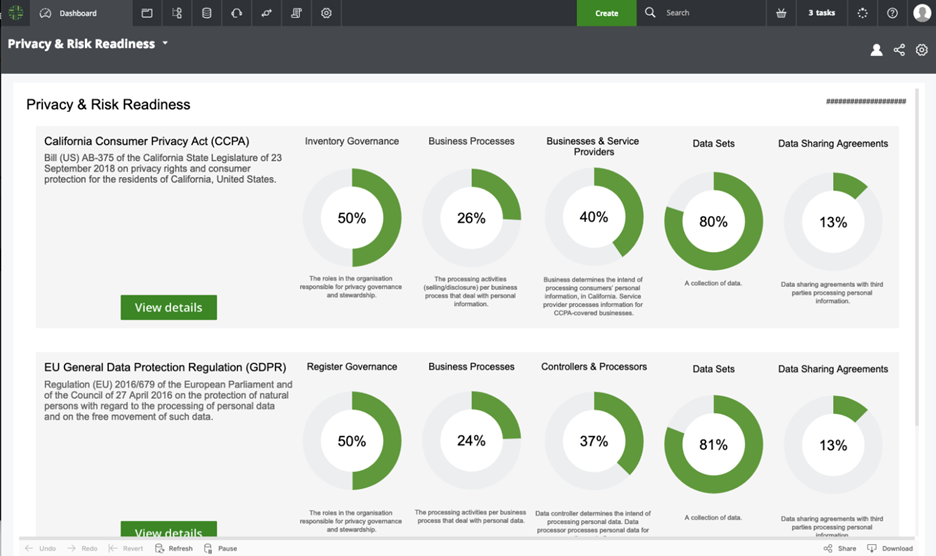936x556 pixels.
Task: Click the CCPA Business Processes 26% donut
Action: tap(471, 217)
